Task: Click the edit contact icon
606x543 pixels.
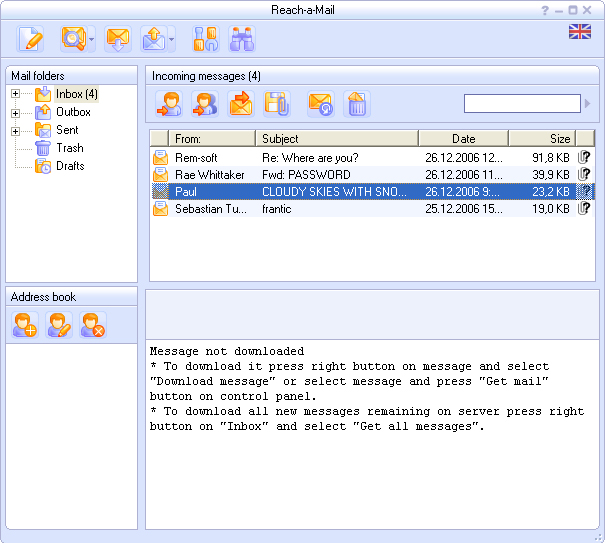Action: point(59,324)
